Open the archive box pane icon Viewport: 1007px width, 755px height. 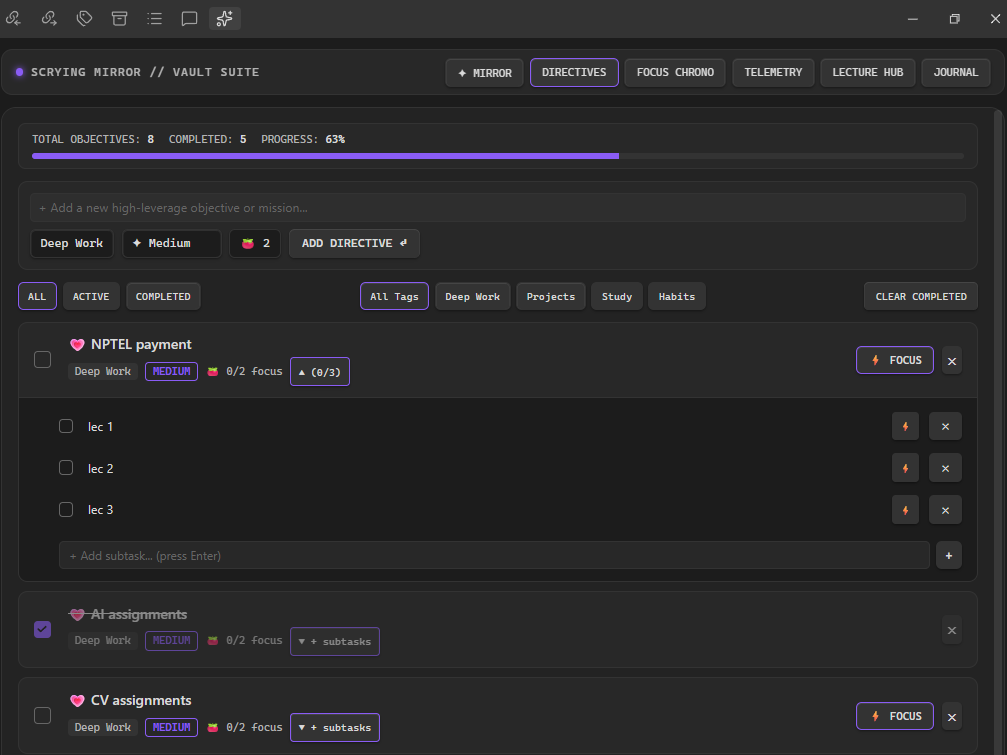click(x=119, y=19)
